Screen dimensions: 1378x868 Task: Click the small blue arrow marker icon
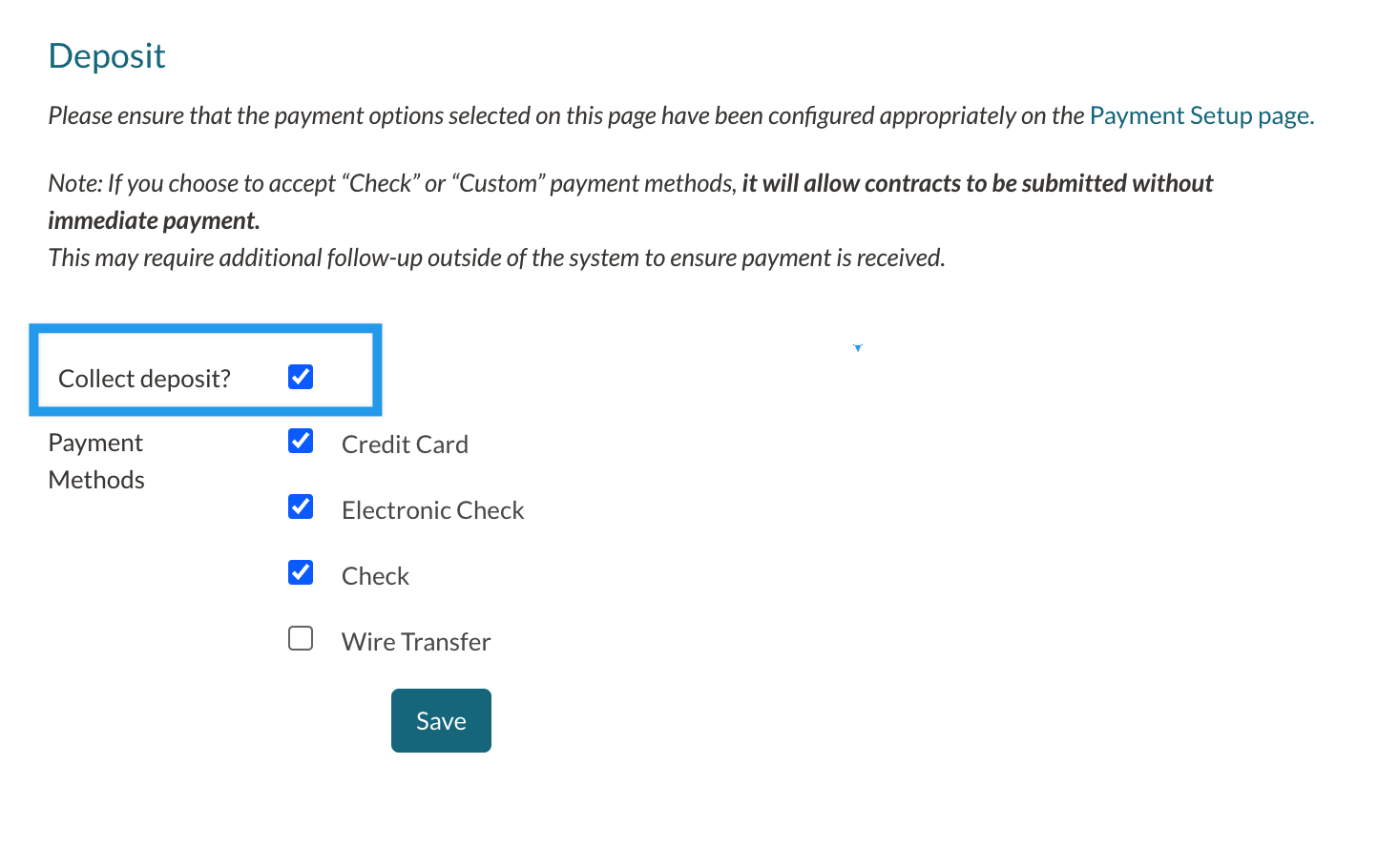point(858,348)
